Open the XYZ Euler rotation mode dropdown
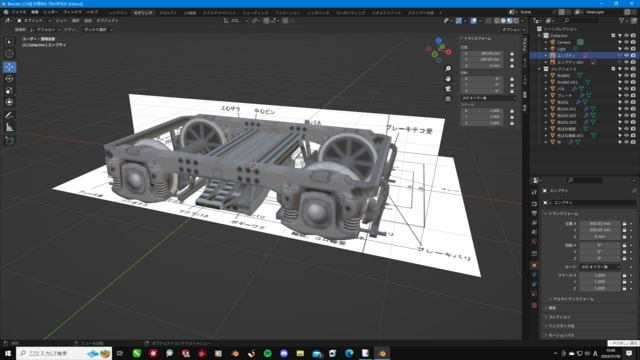 600,267
